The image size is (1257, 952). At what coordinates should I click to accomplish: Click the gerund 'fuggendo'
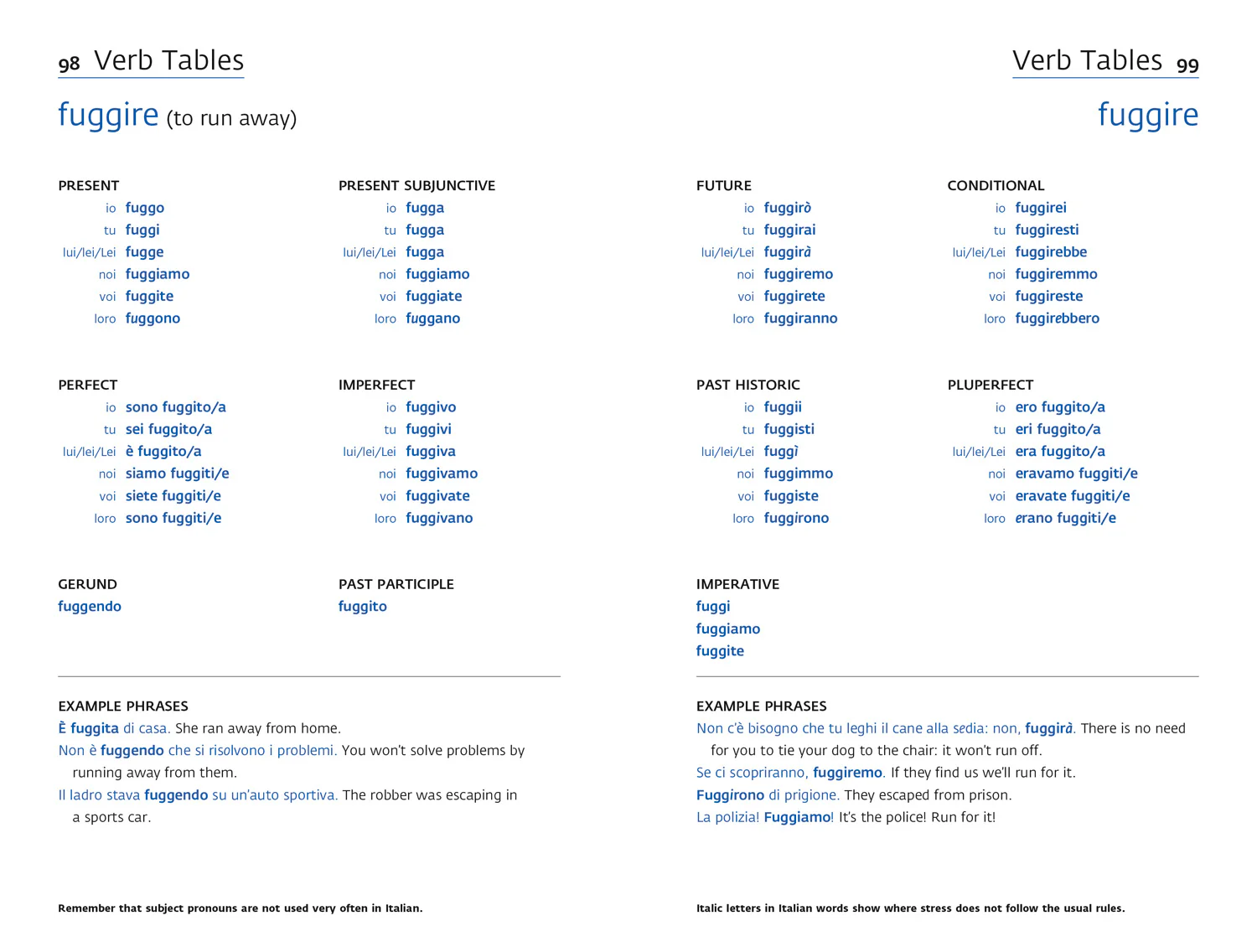[x=90, y=608]
